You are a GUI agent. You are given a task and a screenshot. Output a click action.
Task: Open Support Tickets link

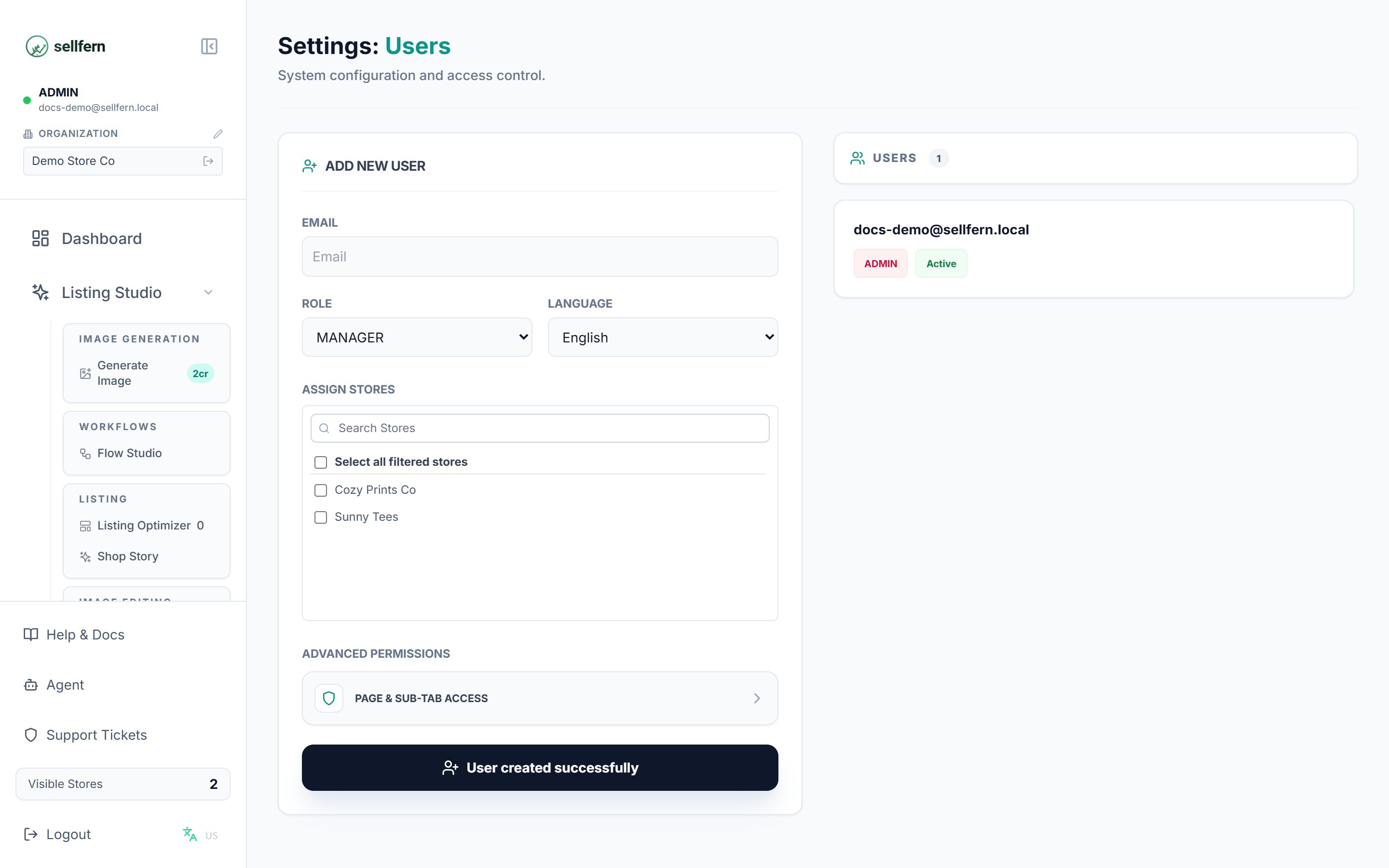[97, 735]
